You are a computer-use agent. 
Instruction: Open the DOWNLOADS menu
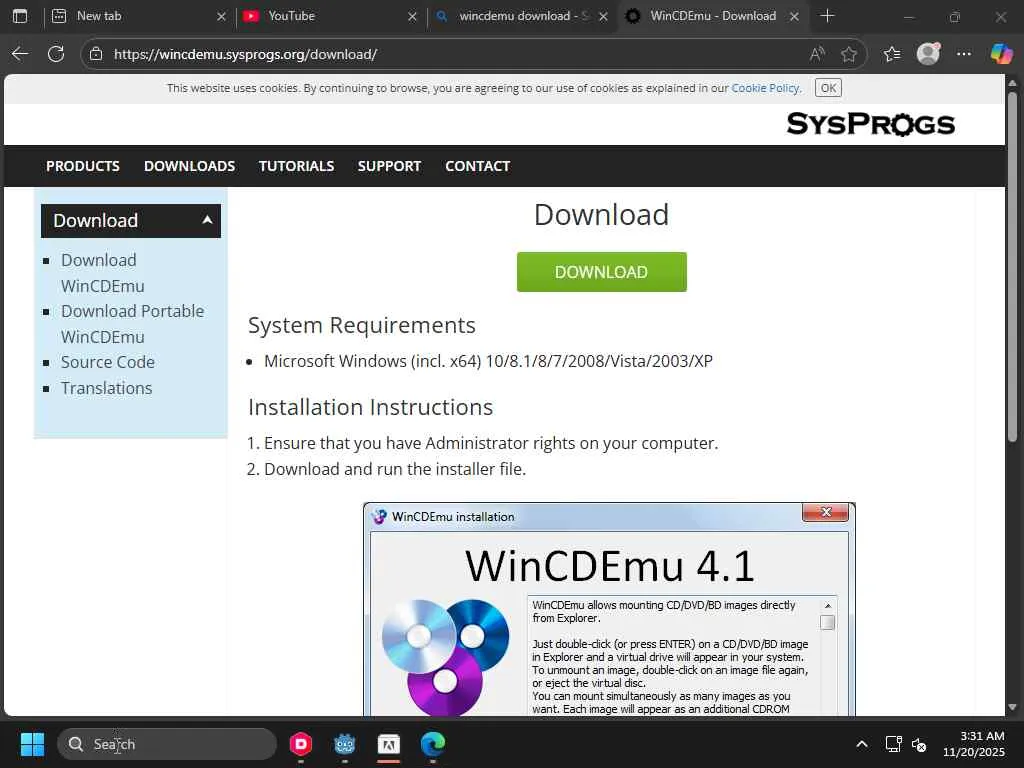(189, 166)
